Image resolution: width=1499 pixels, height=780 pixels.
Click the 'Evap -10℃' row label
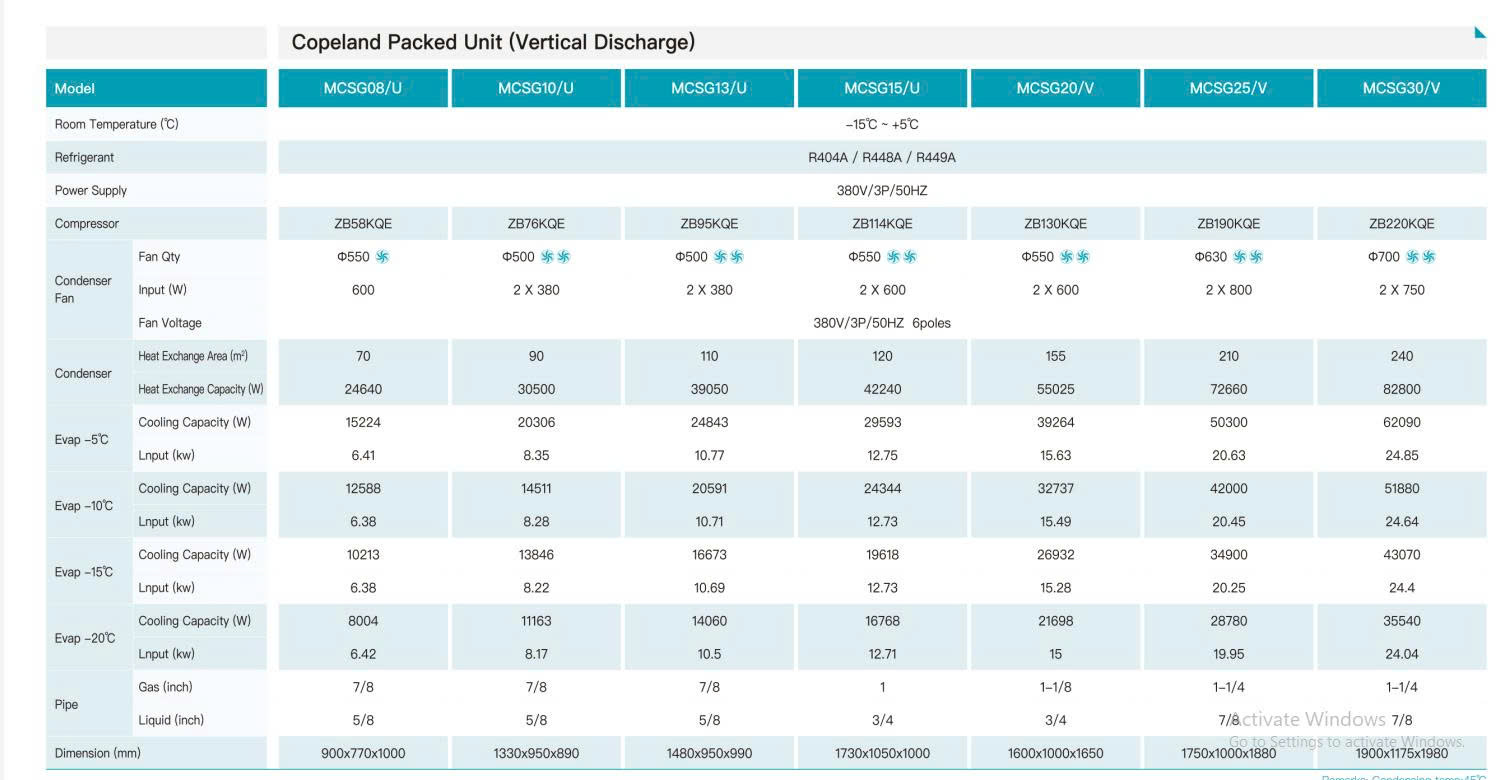(84, 505)
